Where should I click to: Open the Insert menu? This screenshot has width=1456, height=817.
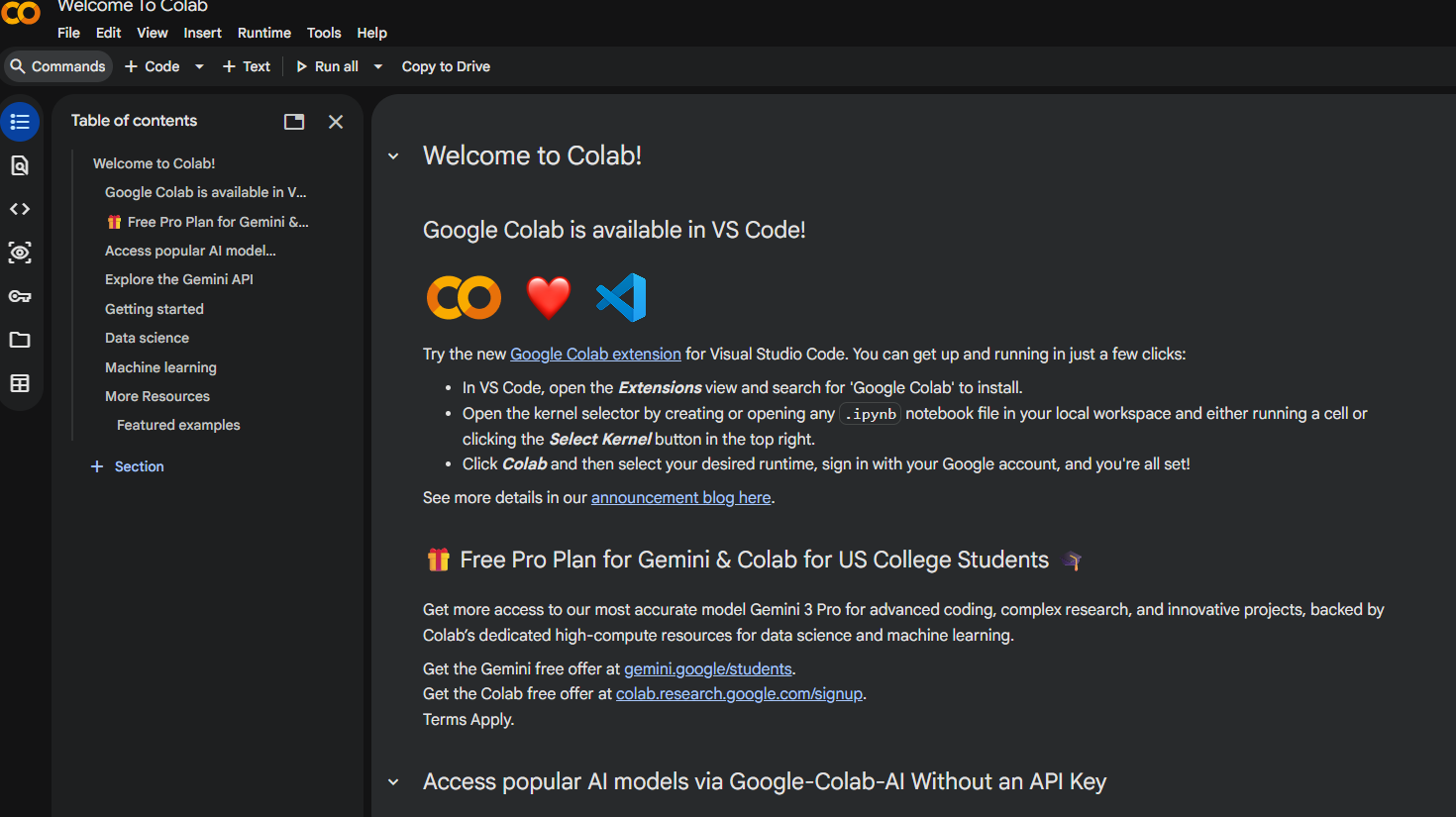[x=202, y=33]
